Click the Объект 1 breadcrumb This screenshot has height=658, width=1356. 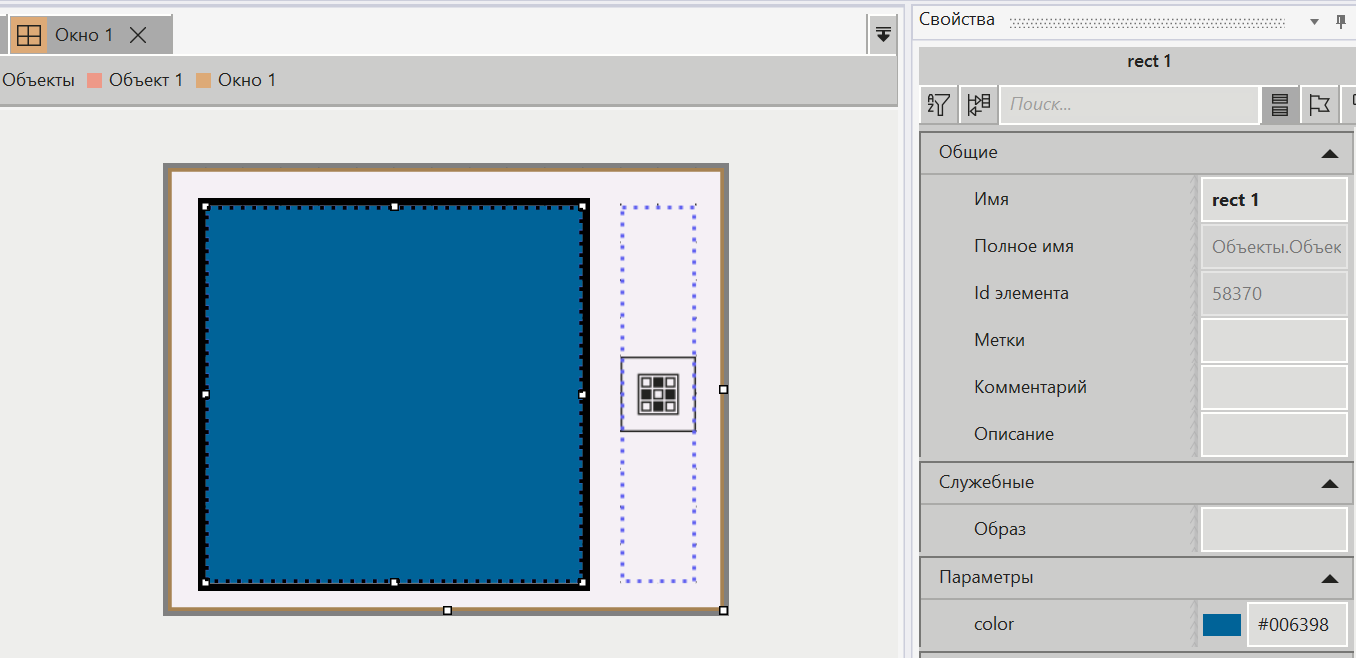[x=145, y=80]
